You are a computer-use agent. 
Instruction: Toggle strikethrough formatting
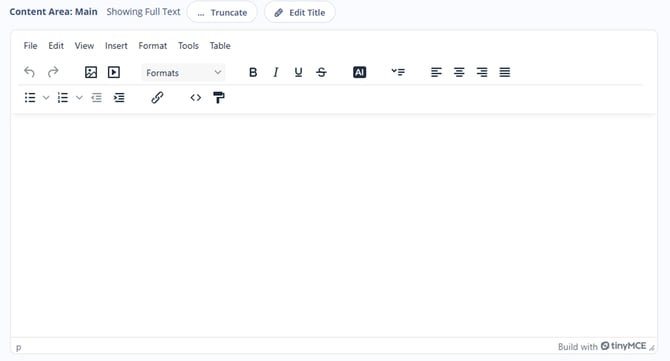click(321, 72)
